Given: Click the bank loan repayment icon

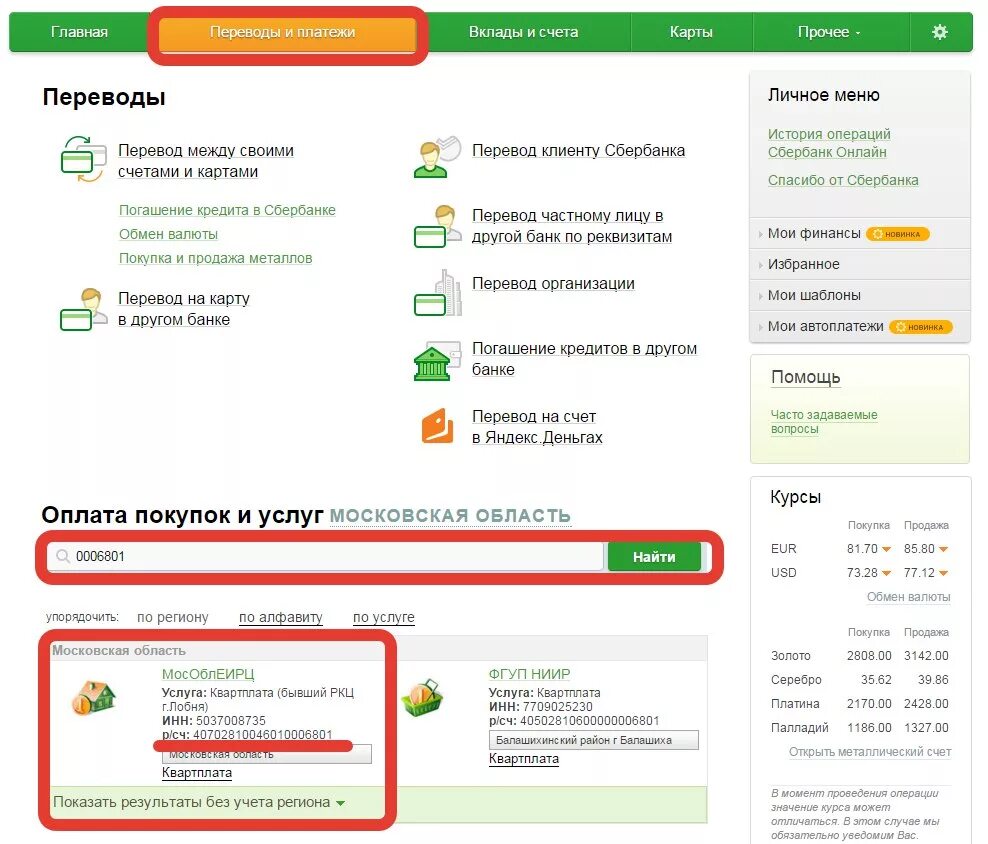Looking at the screenshot, I should click(437, 361).
